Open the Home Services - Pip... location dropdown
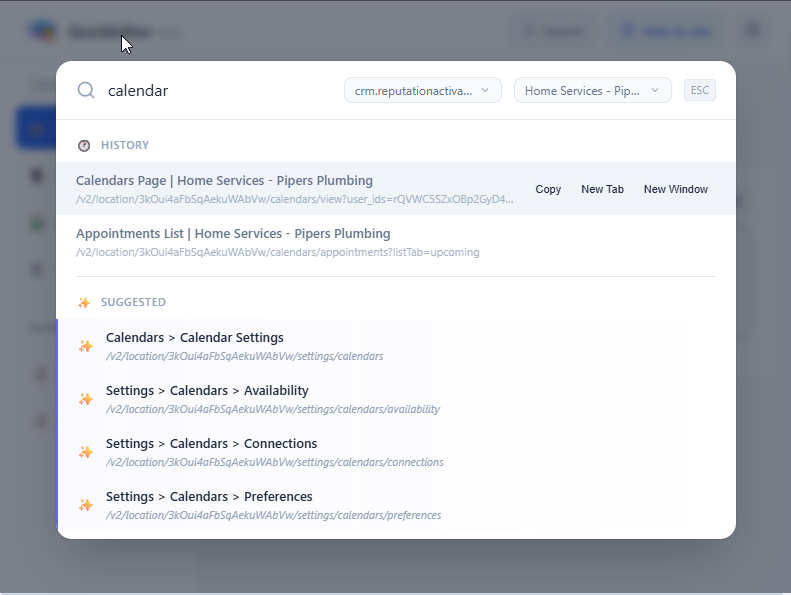This screenshot has height=595, width=791. click(593, 90)
